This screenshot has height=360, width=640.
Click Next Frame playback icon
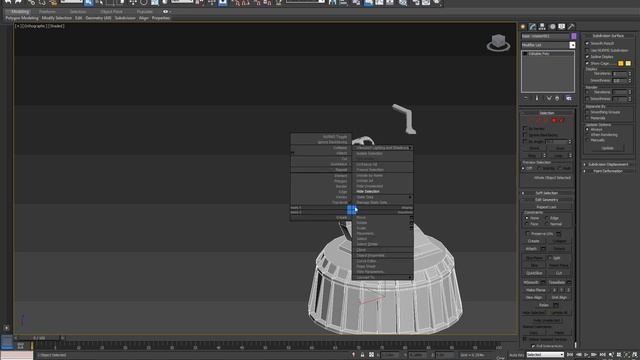click(594, 355)
